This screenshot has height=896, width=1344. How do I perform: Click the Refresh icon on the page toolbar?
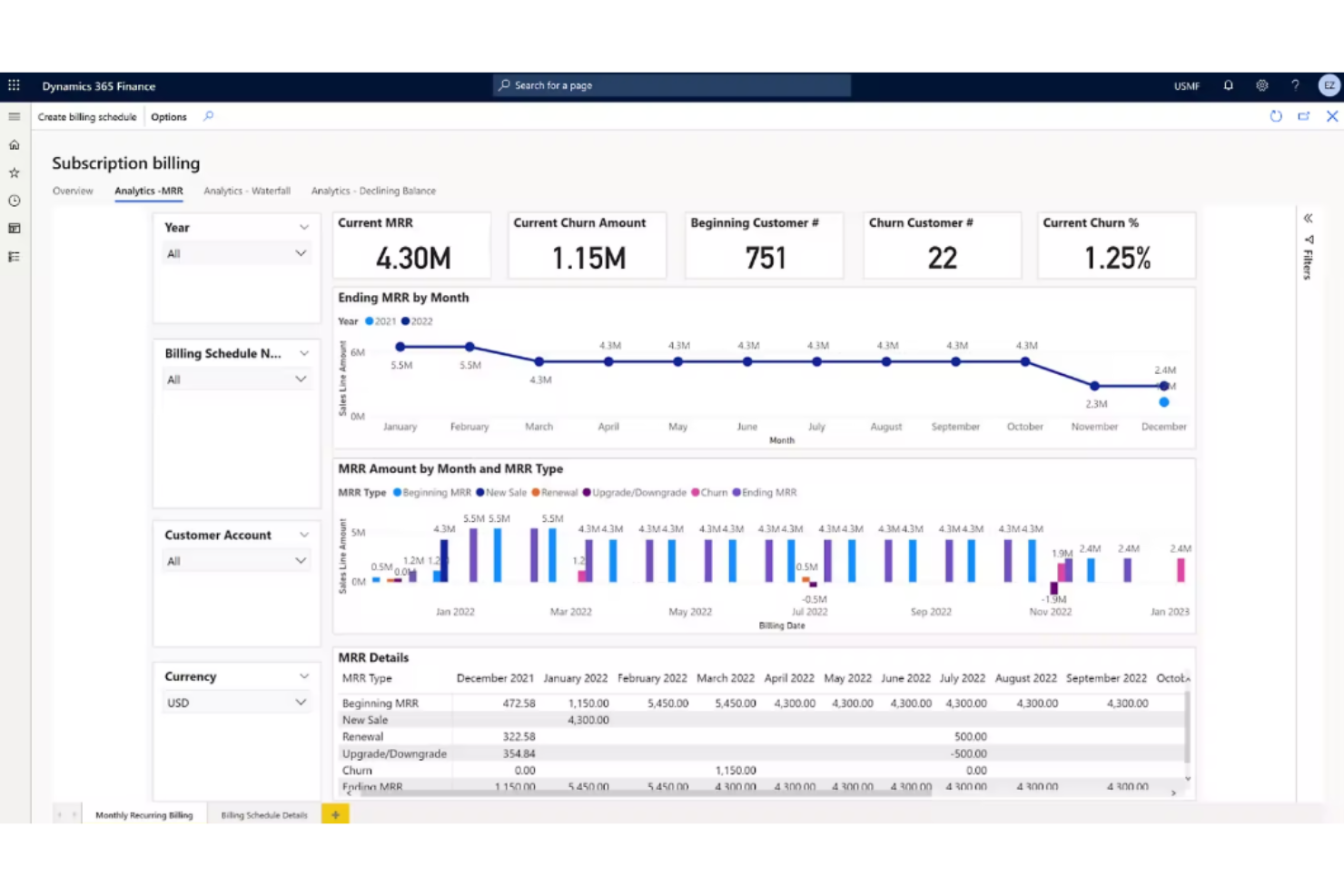pos(1276,116)
